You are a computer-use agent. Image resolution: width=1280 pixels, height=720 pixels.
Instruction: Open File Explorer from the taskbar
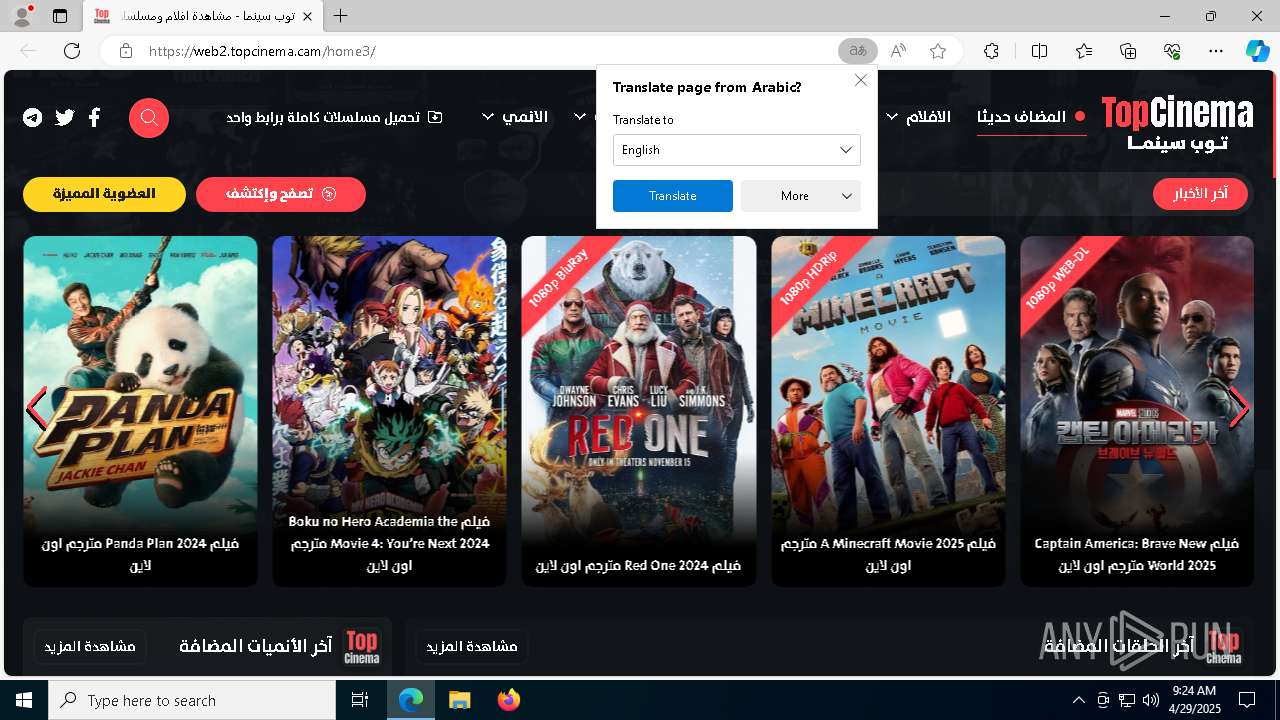pyautogui.click(x=459, y=700)
